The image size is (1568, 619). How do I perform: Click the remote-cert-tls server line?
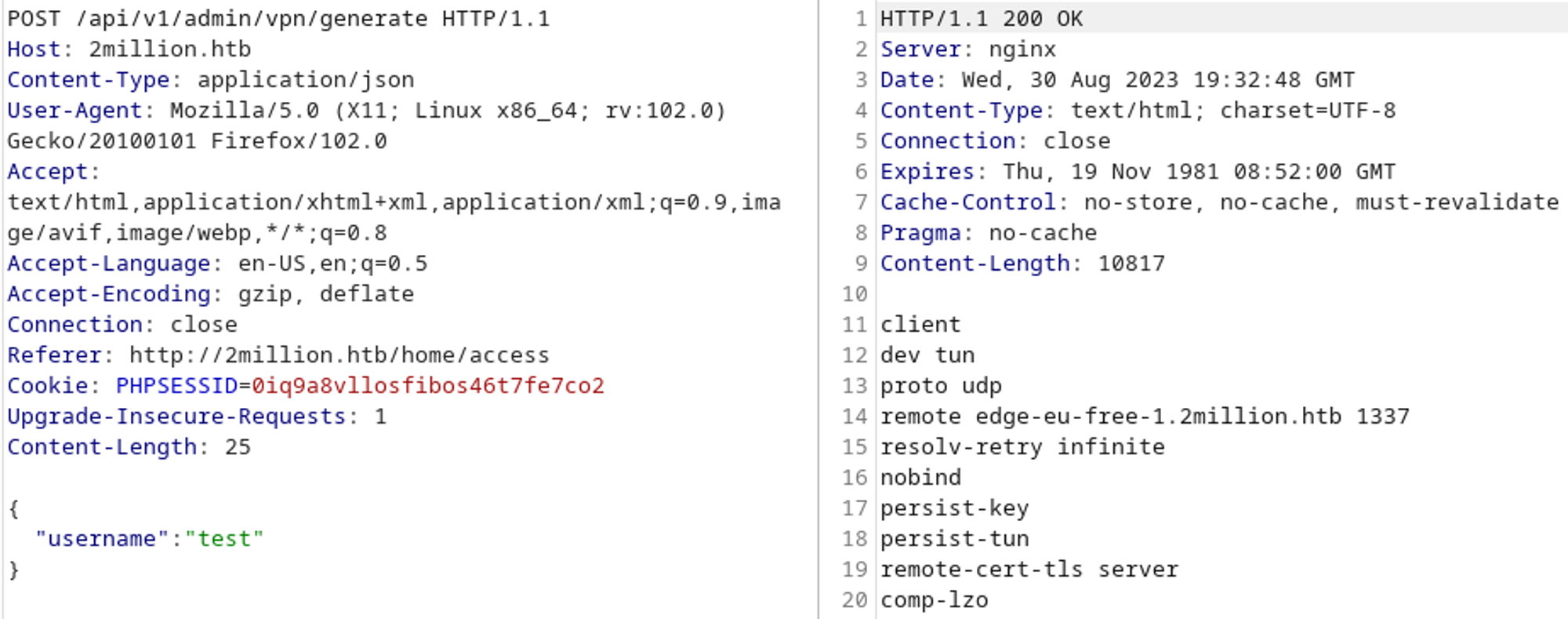pos(1029,570)
